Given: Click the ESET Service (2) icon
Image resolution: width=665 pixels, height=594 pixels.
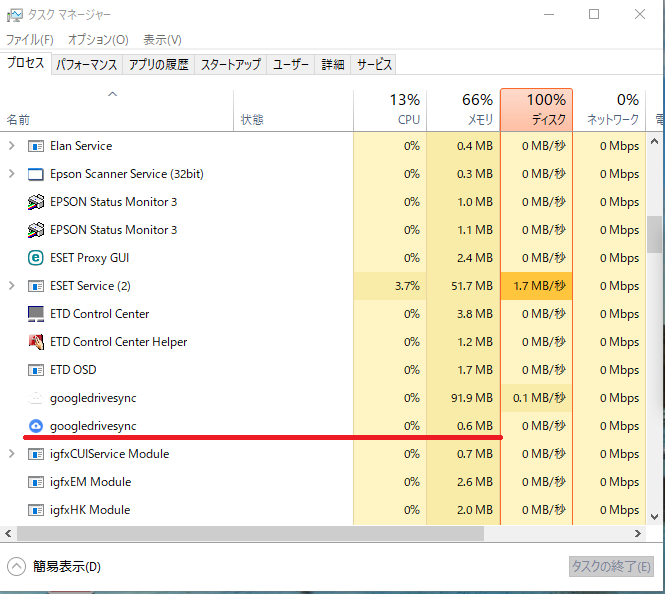Looking at the screenshot, I should click(36, 286).
